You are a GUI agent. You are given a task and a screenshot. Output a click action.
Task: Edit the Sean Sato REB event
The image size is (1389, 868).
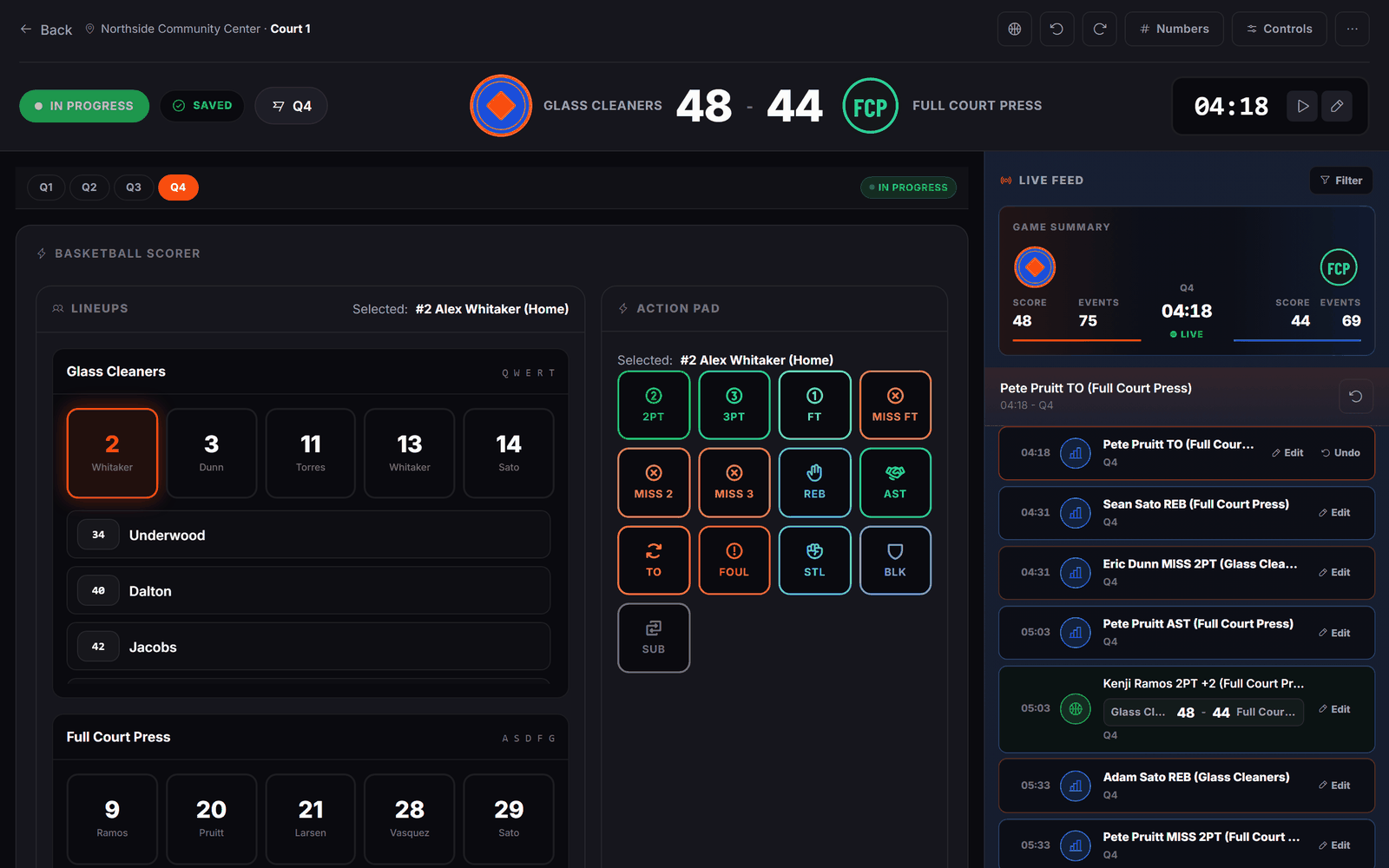[1334, 513]
